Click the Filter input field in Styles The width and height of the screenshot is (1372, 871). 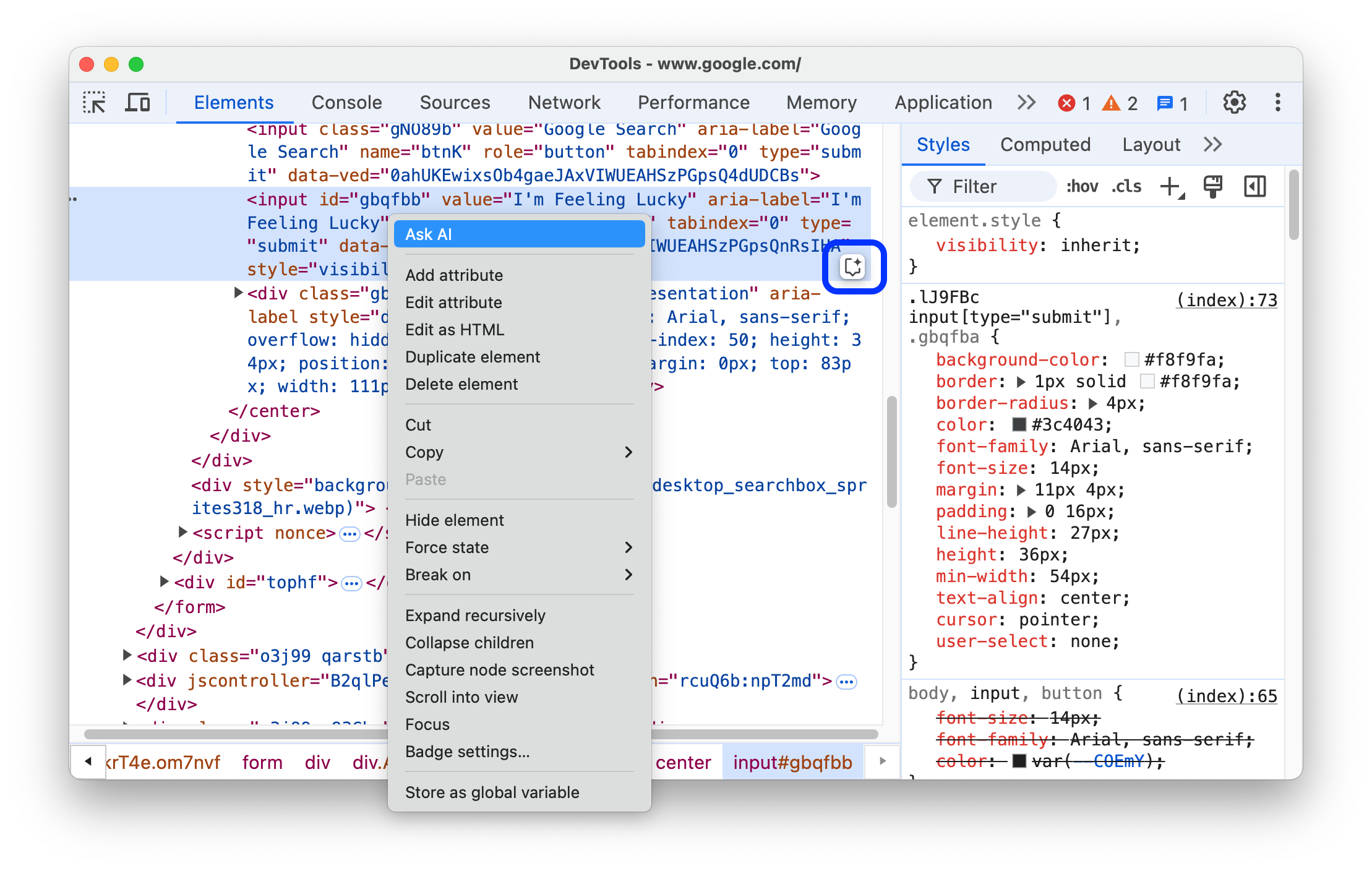(984, 187)
